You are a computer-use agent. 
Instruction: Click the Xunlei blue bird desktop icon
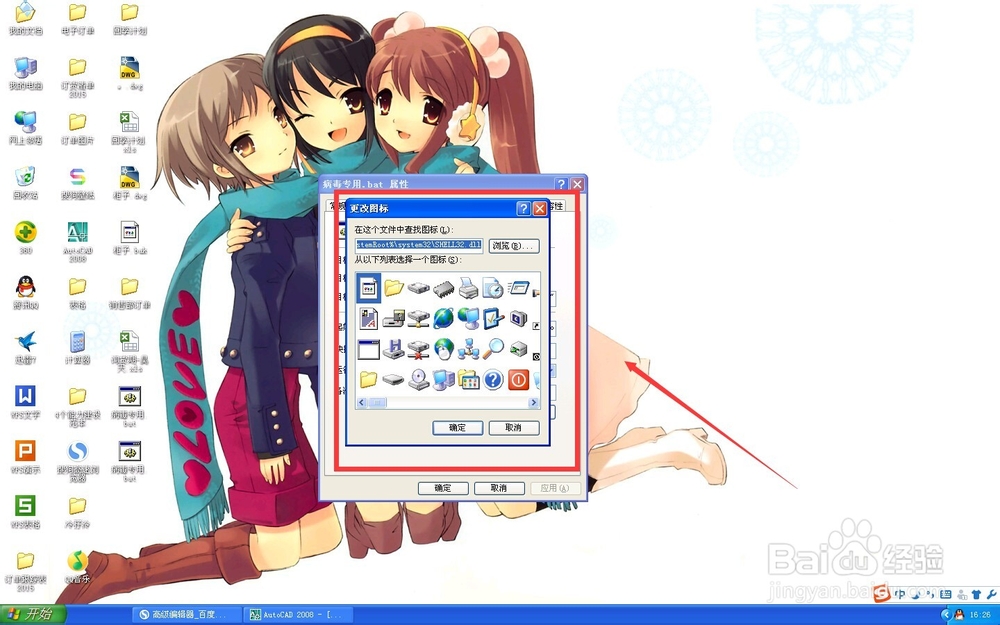click(x=26, y=347)
